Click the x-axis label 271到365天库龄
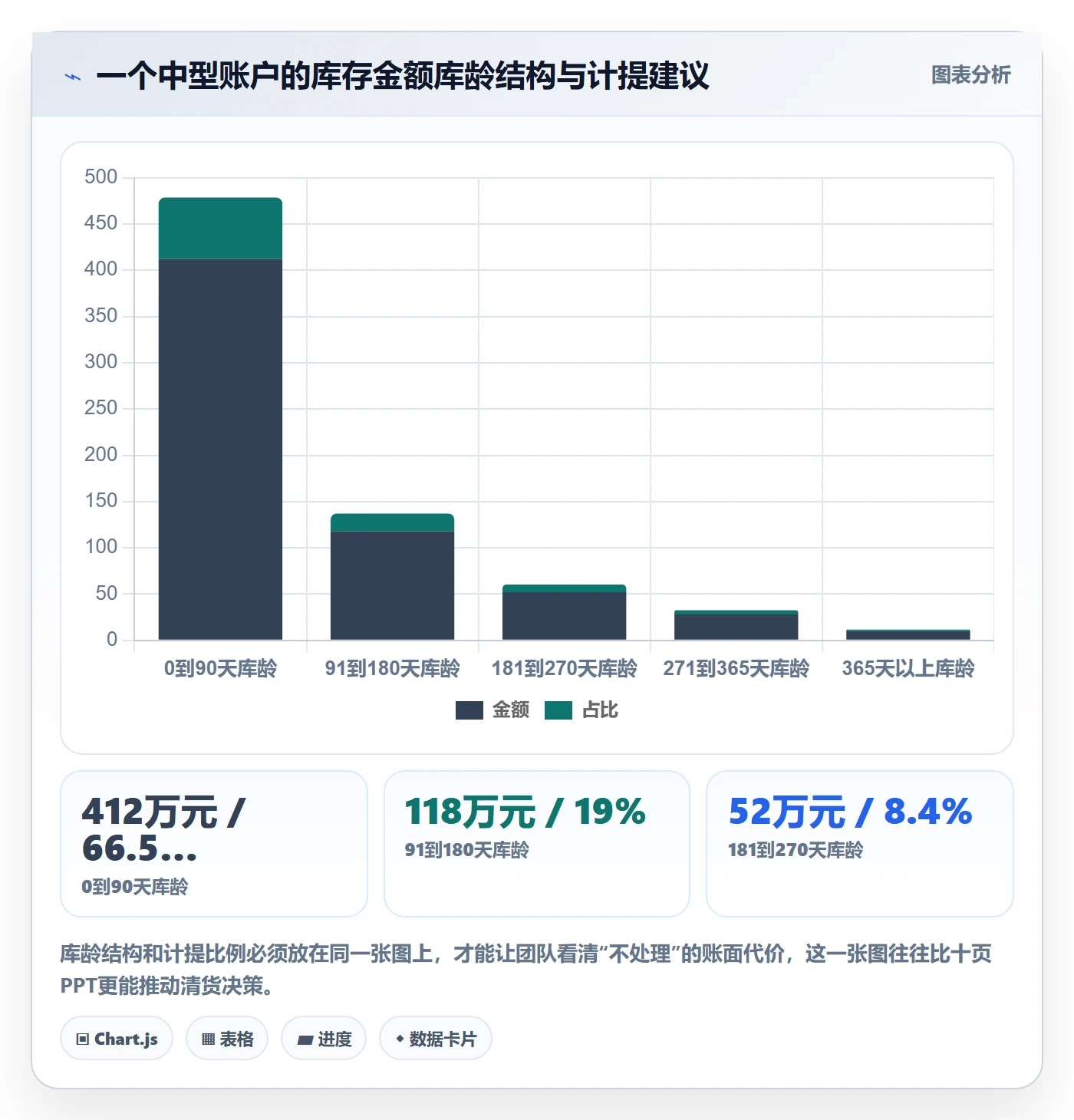 (x=736, y=668)
